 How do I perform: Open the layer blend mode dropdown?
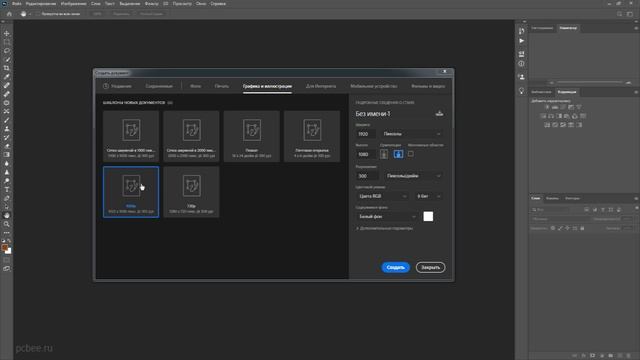point(560,219)
